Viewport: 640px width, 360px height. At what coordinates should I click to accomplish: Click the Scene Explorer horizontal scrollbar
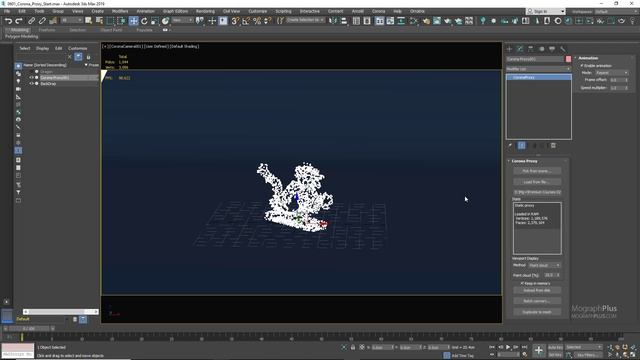(x=60, y=312)
